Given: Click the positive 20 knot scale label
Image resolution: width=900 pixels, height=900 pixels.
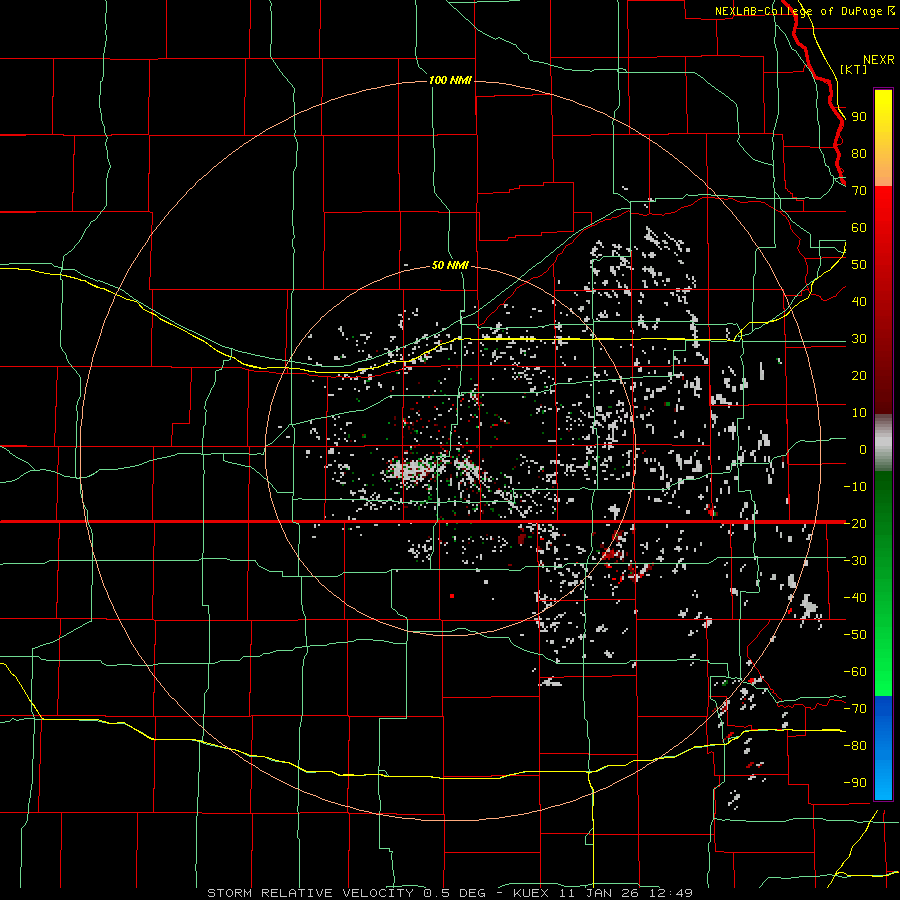Looking at the screenshot, I should point(859,375).
